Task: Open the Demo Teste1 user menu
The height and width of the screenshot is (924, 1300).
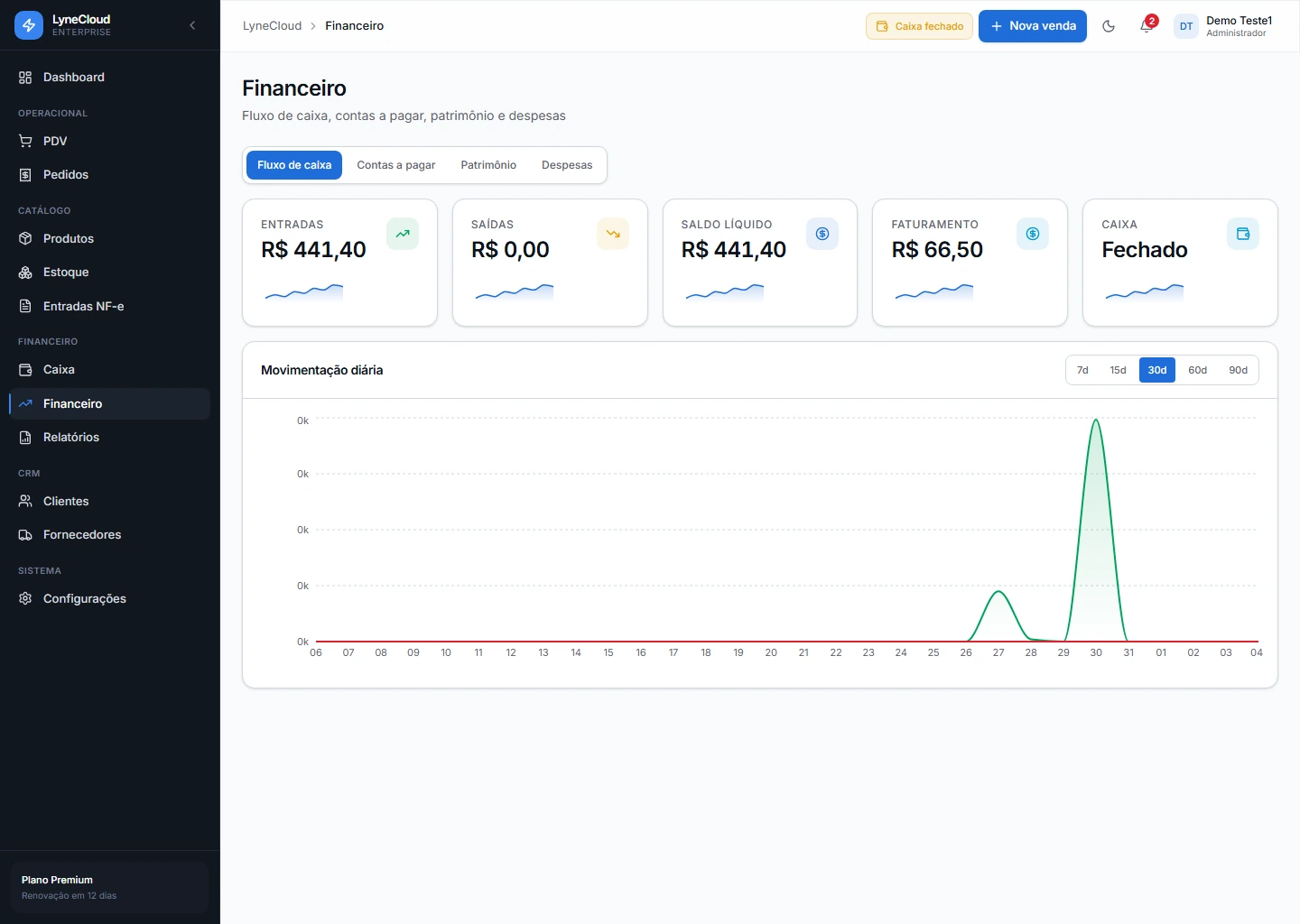Action: [x=1224, y=26]
